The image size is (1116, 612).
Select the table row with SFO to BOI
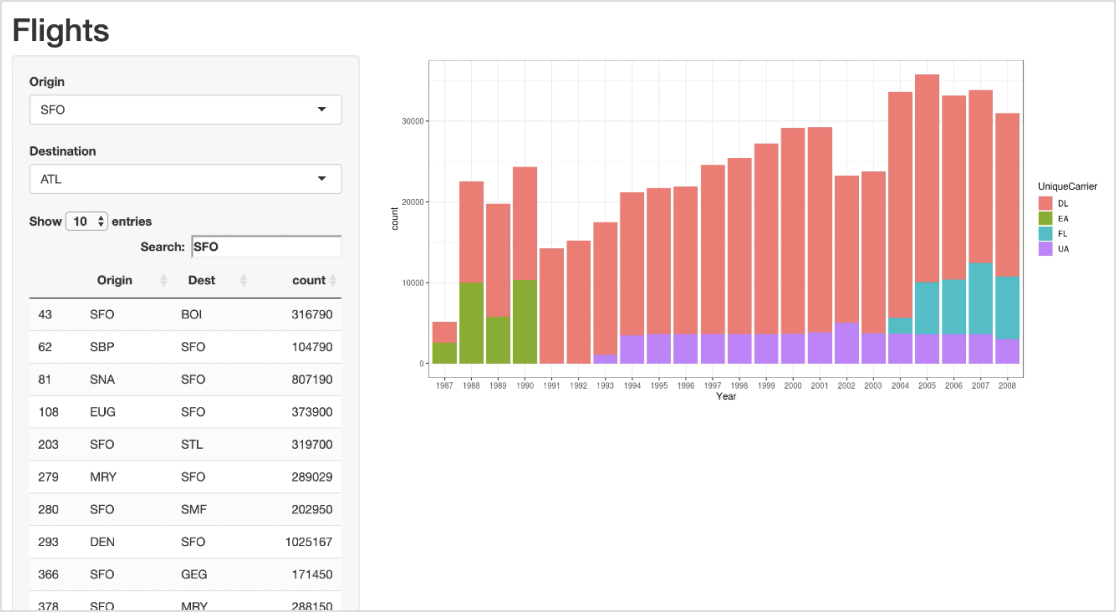coord(185,314)
